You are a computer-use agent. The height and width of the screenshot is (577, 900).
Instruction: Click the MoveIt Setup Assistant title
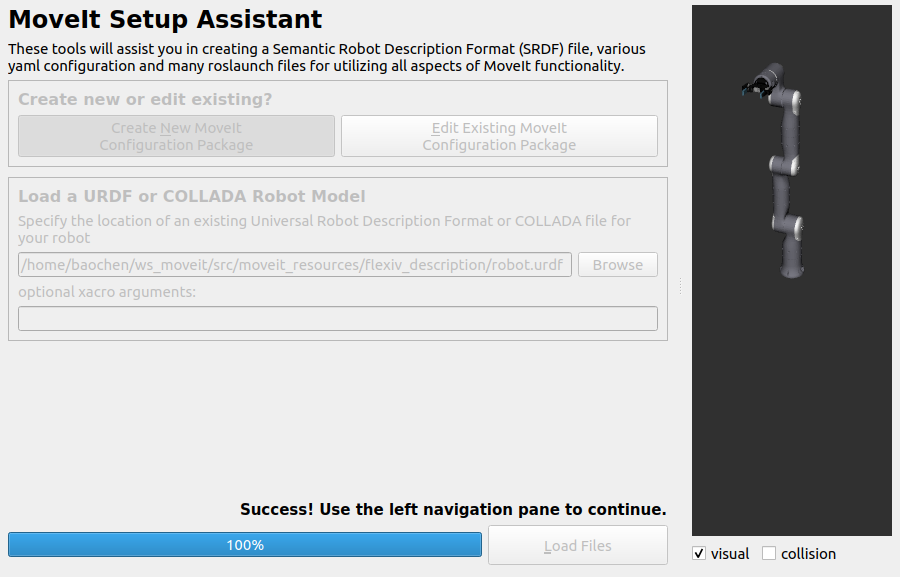tap(165, 20)
